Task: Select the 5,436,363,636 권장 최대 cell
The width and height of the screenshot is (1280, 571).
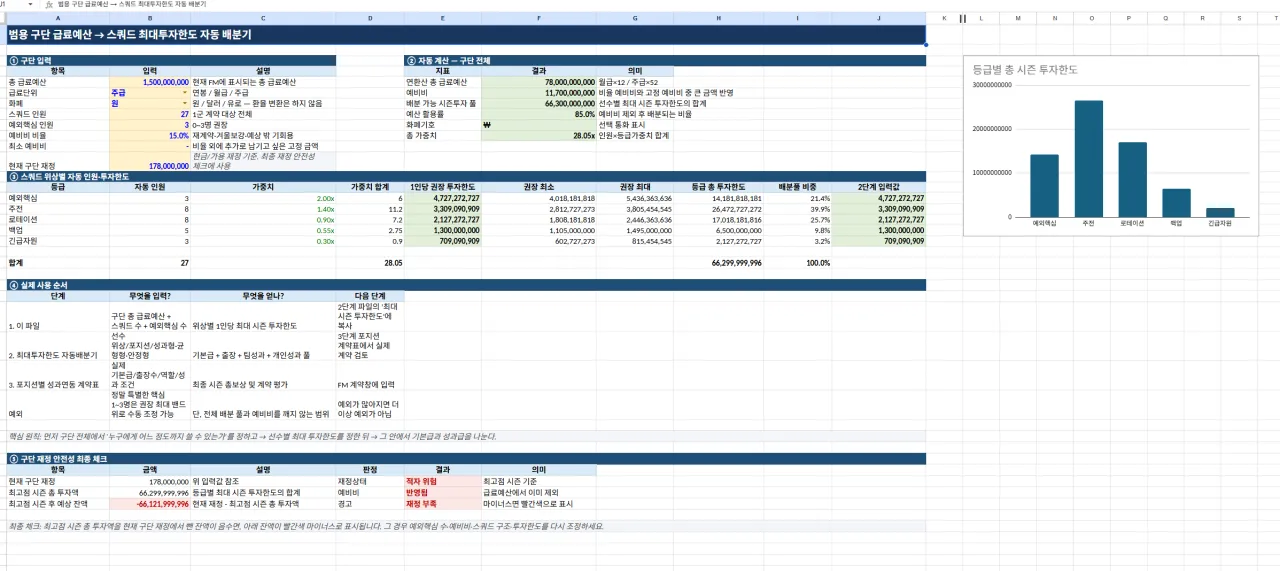Action: tap(635, 198)
